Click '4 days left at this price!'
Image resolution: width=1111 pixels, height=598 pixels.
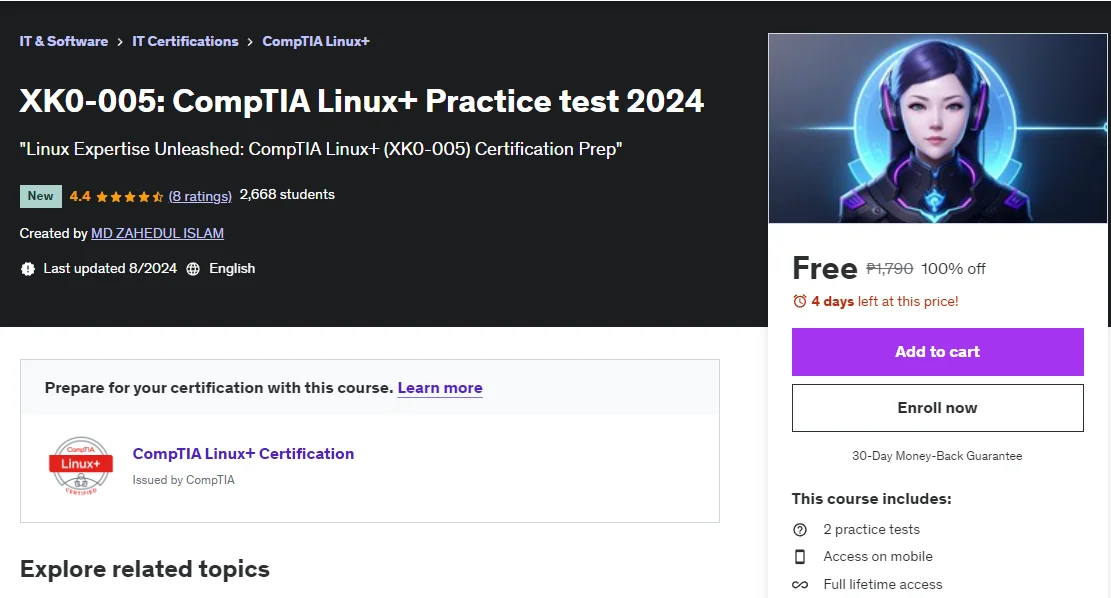885,301
